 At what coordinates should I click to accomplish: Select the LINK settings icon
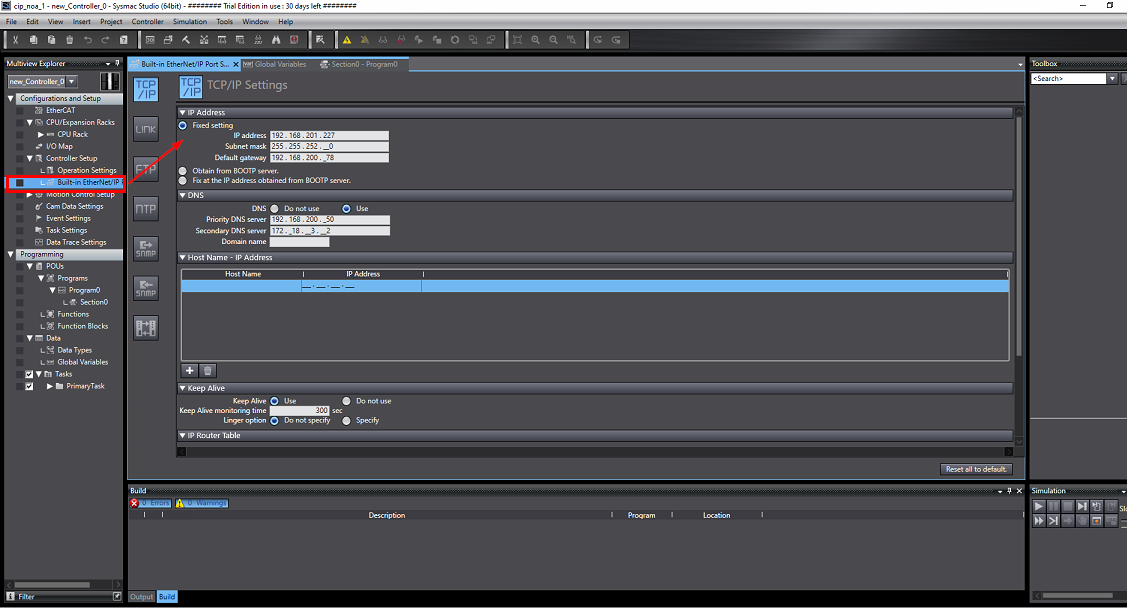coord(146,128)
